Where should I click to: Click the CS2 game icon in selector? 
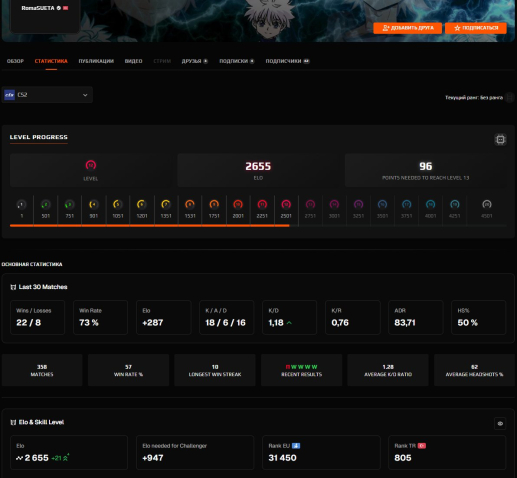[9, 95]
